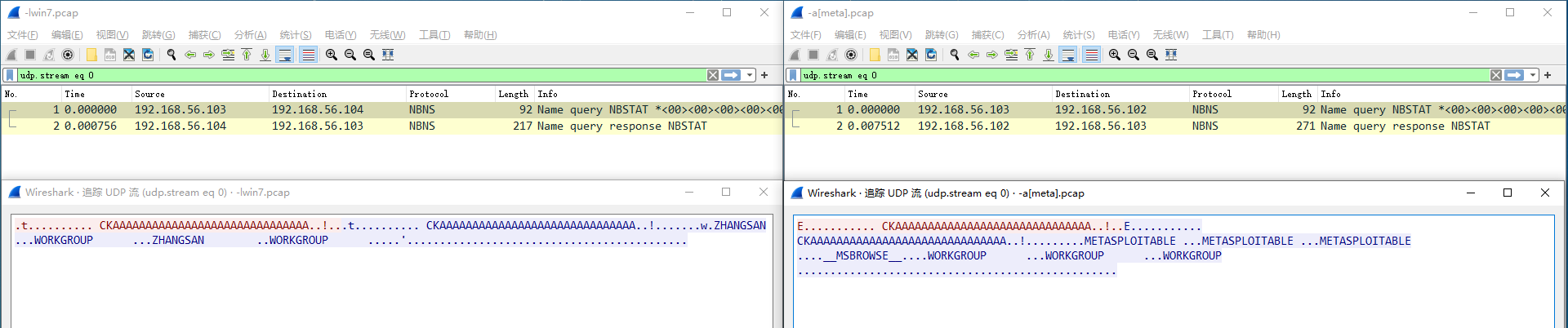Click save capture file icon in -a[meta].pcap
Image resolution: width=1568 pixels, height=328 pixels.
click(893, 55)
